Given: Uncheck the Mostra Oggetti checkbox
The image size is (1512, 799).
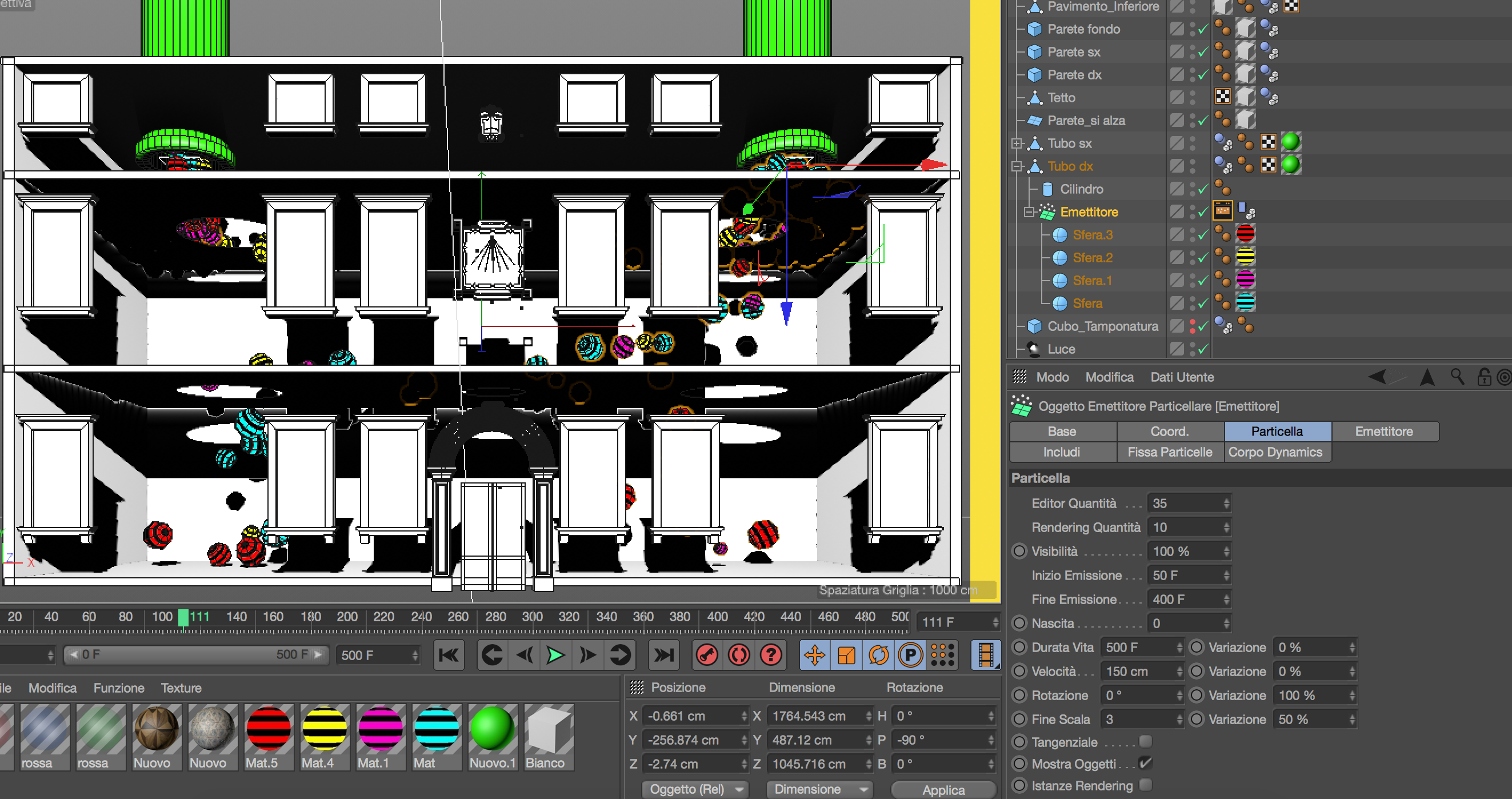Looking at the screenshot, I should point(1145,763).
